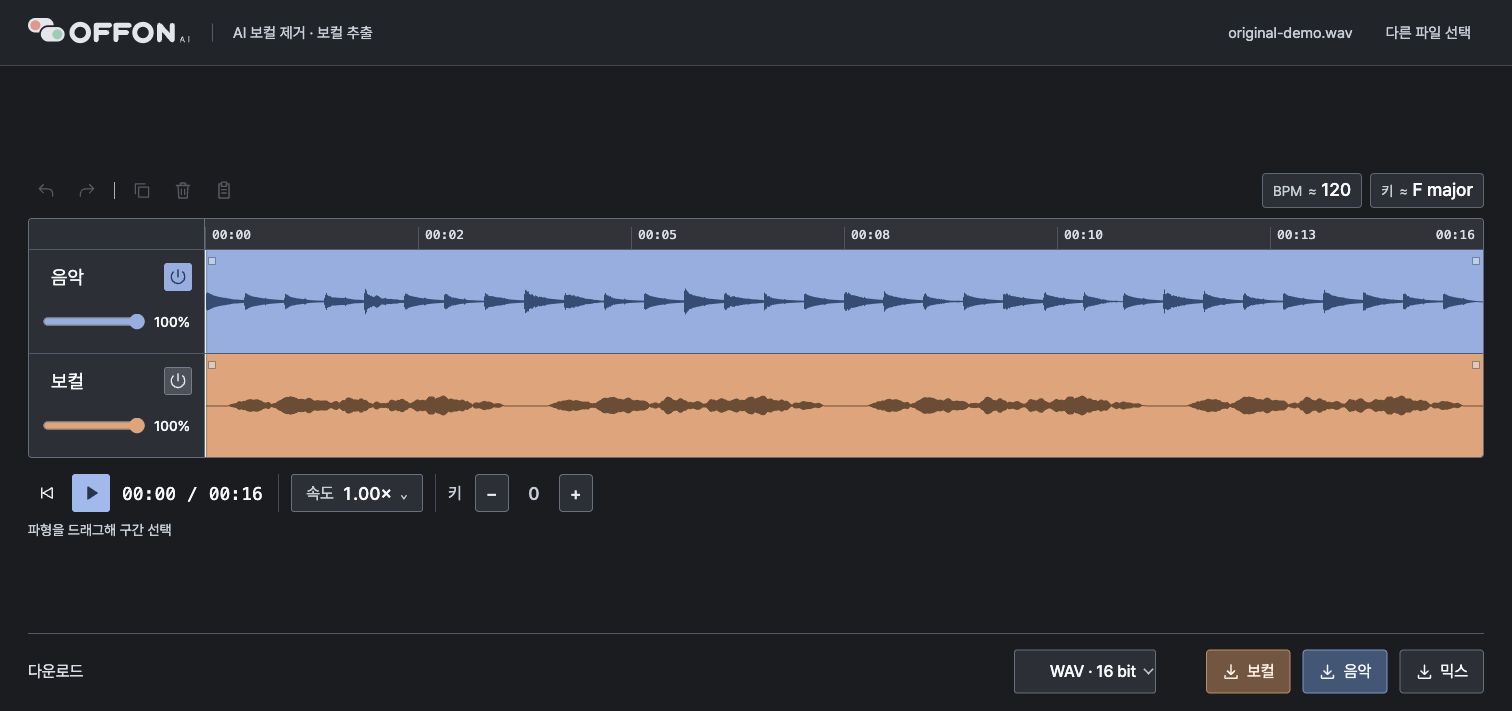Click the 00:08 timeline marker
This screenshot has width=1512, height=711.
(x=870, y=235)
